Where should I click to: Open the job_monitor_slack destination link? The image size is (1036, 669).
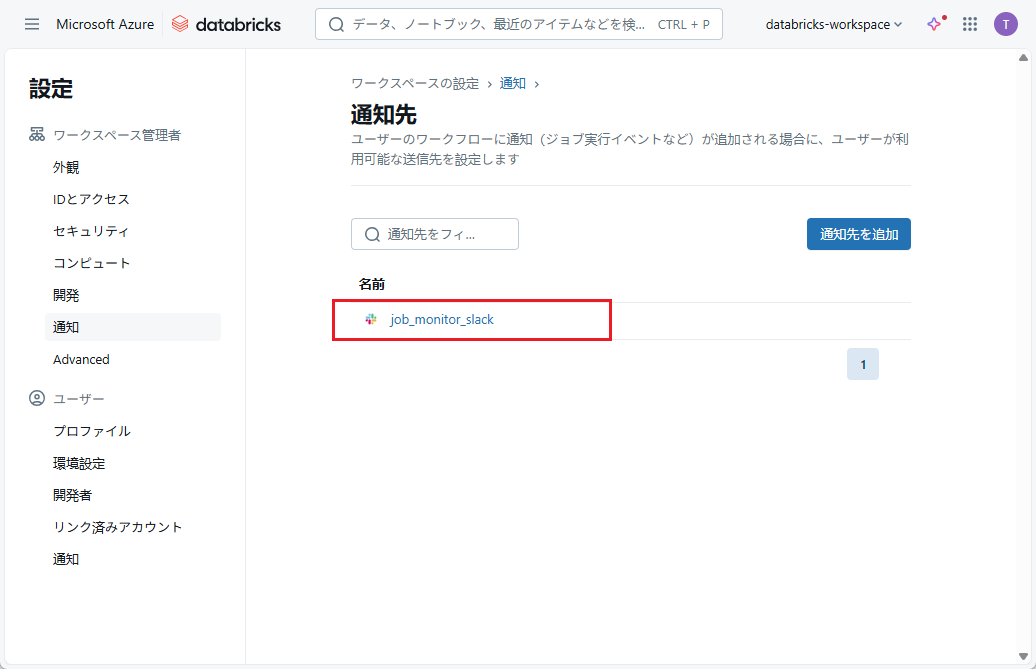[442, 320]
